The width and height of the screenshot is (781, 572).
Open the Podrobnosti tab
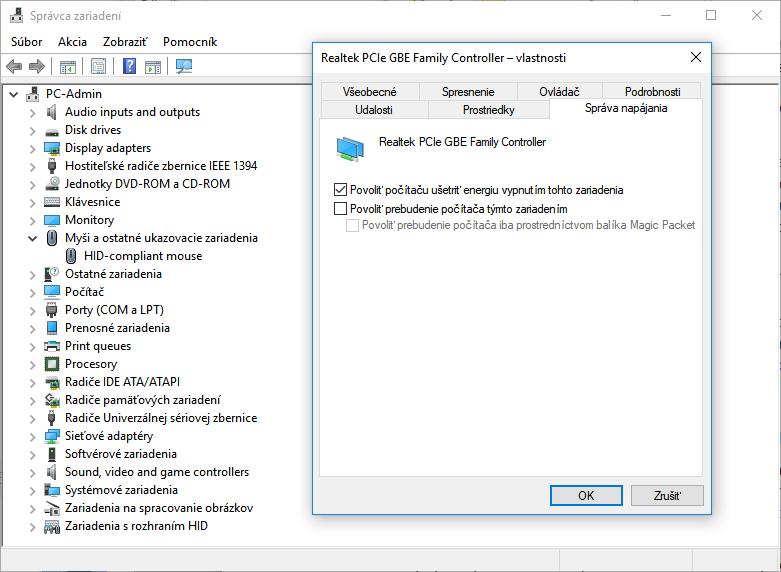pyautogui.click(x=652, y=91)
